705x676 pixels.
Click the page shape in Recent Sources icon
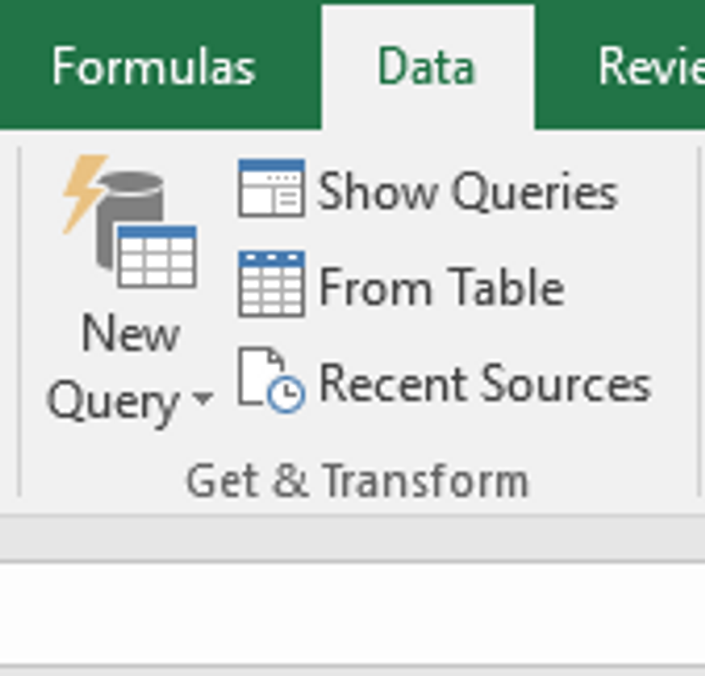260,375
